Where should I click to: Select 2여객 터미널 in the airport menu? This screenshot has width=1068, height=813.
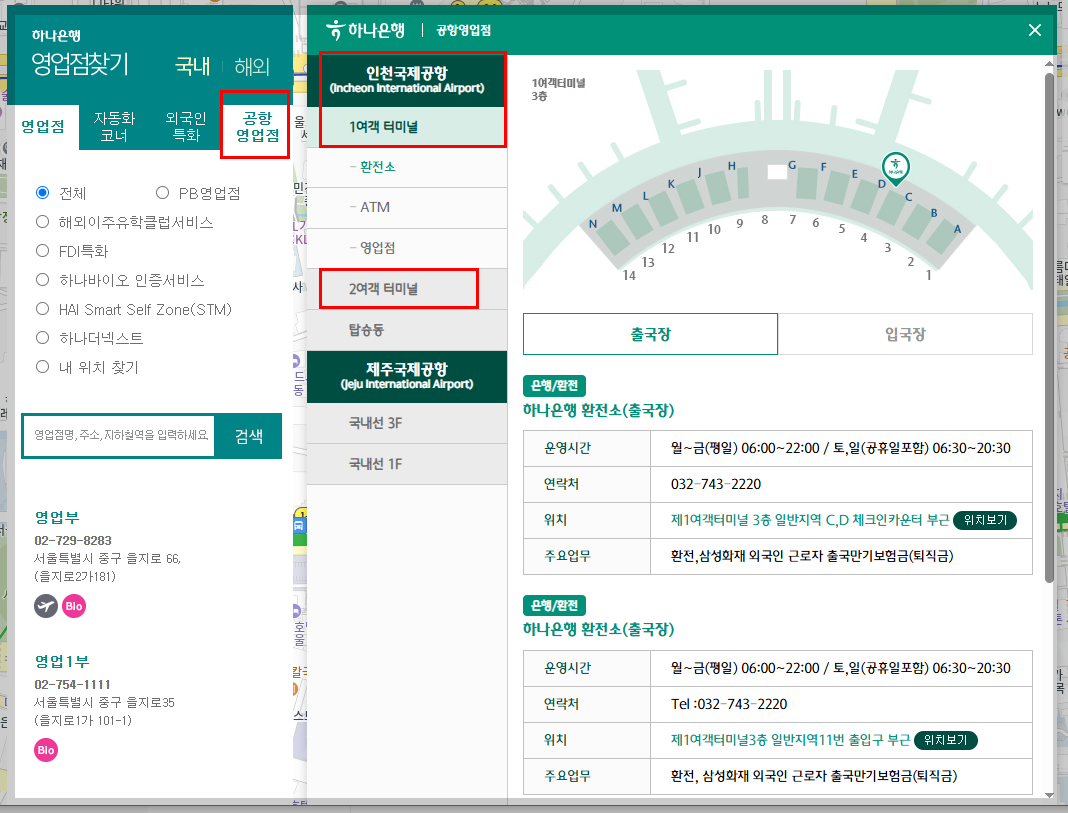pyautogui.click(x=407, y=289)
